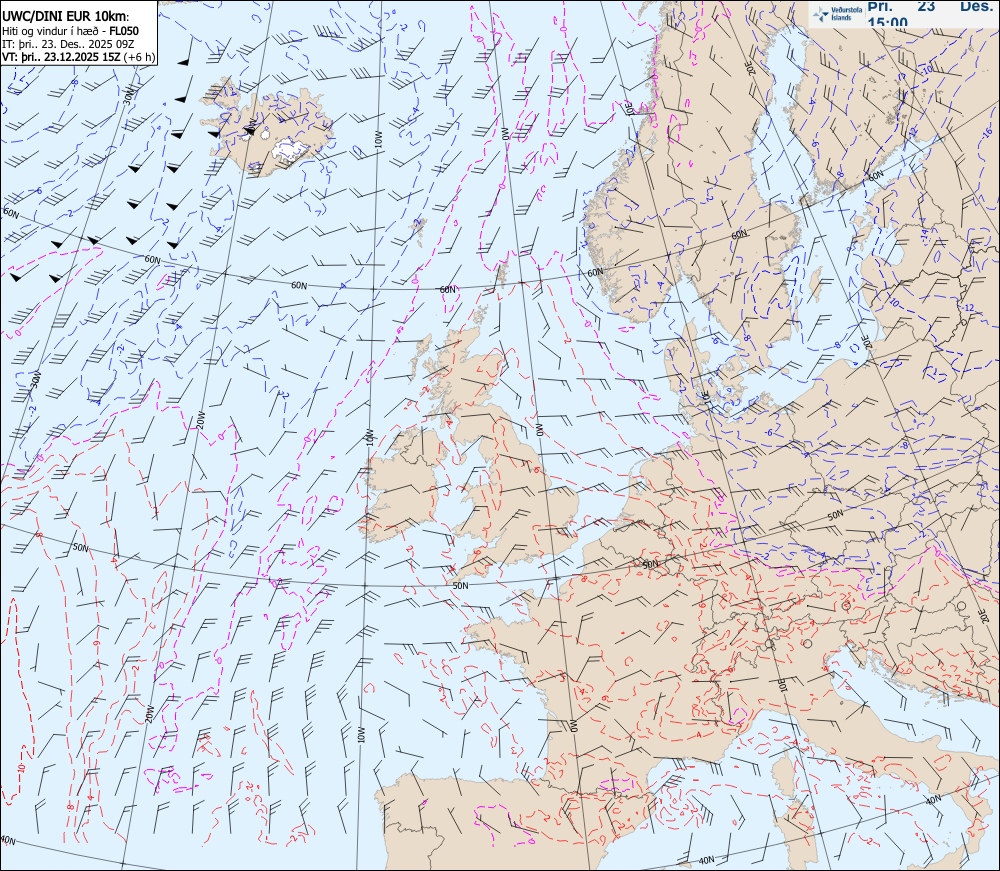Click the '20W' meridian label west of Ireland

(200, 420)
